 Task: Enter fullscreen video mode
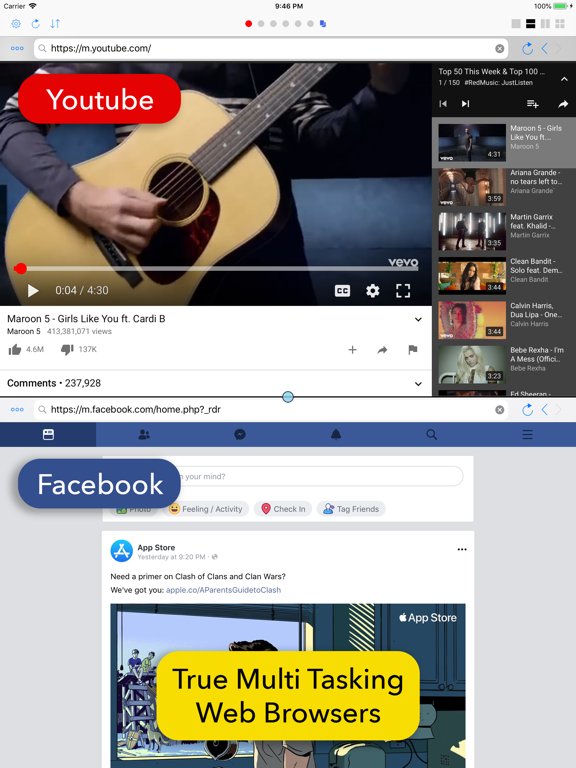point(403,291)
